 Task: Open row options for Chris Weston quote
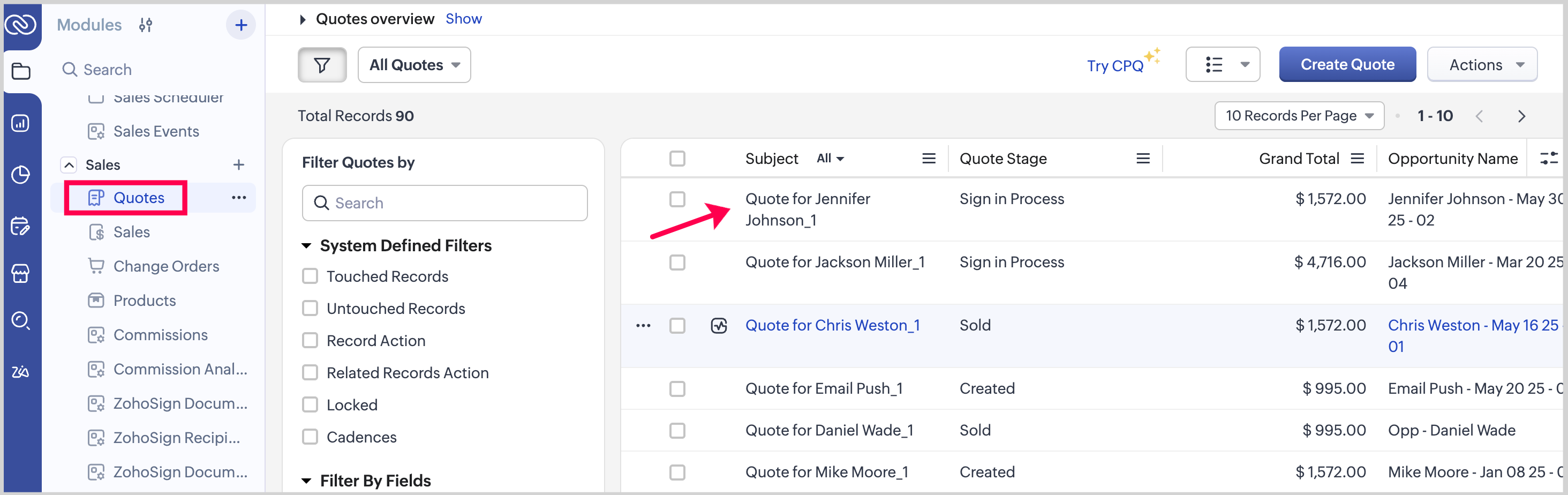(x=643, y=326)
